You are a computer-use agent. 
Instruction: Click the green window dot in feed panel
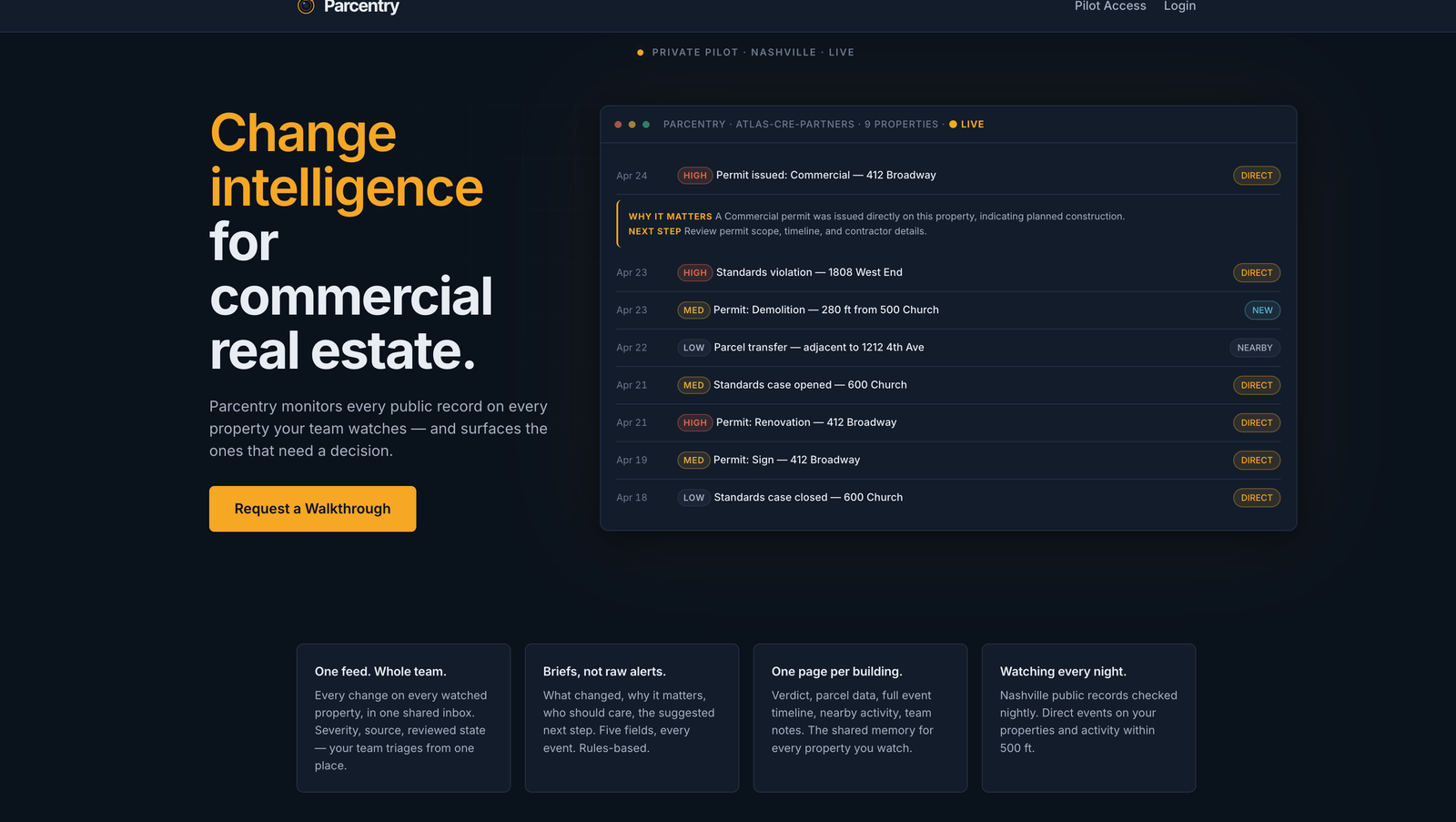646,125
